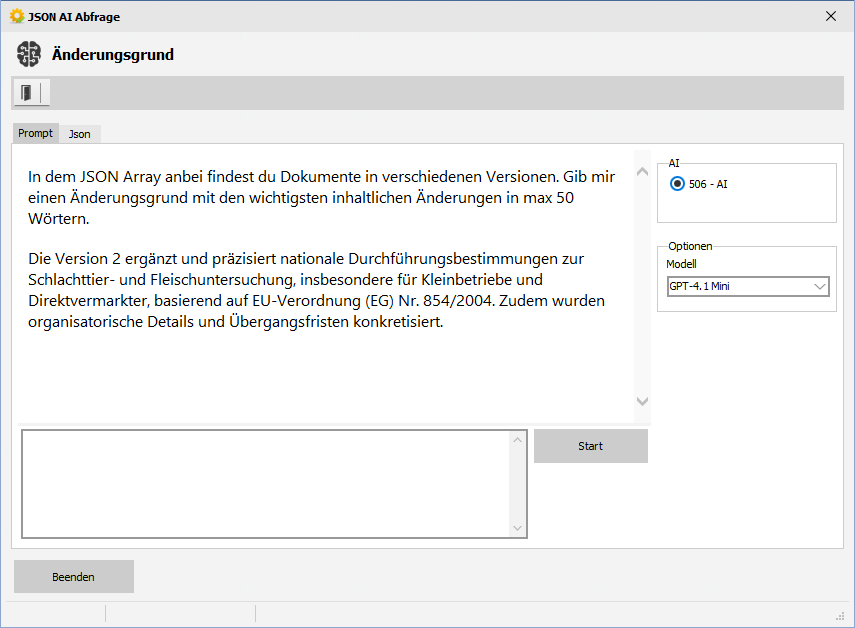855x628 pixels.
Task: Click the up arrow of the lower input box scrollbar
Action: pos(517,440)
